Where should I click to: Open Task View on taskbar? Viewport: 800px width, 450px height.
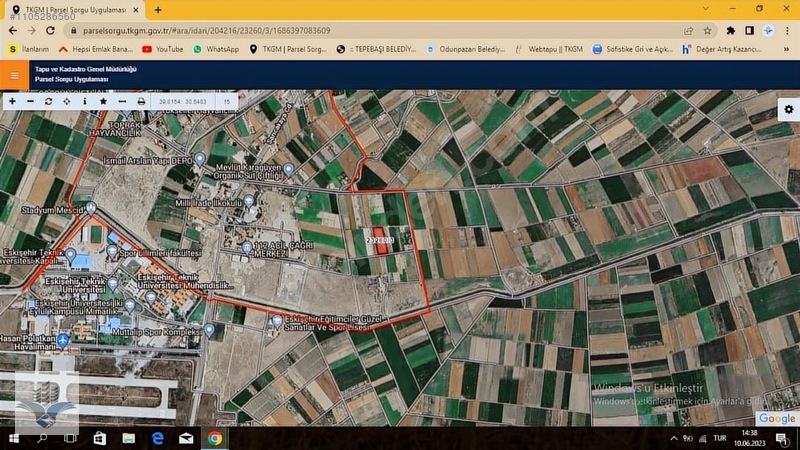(70, 438)
